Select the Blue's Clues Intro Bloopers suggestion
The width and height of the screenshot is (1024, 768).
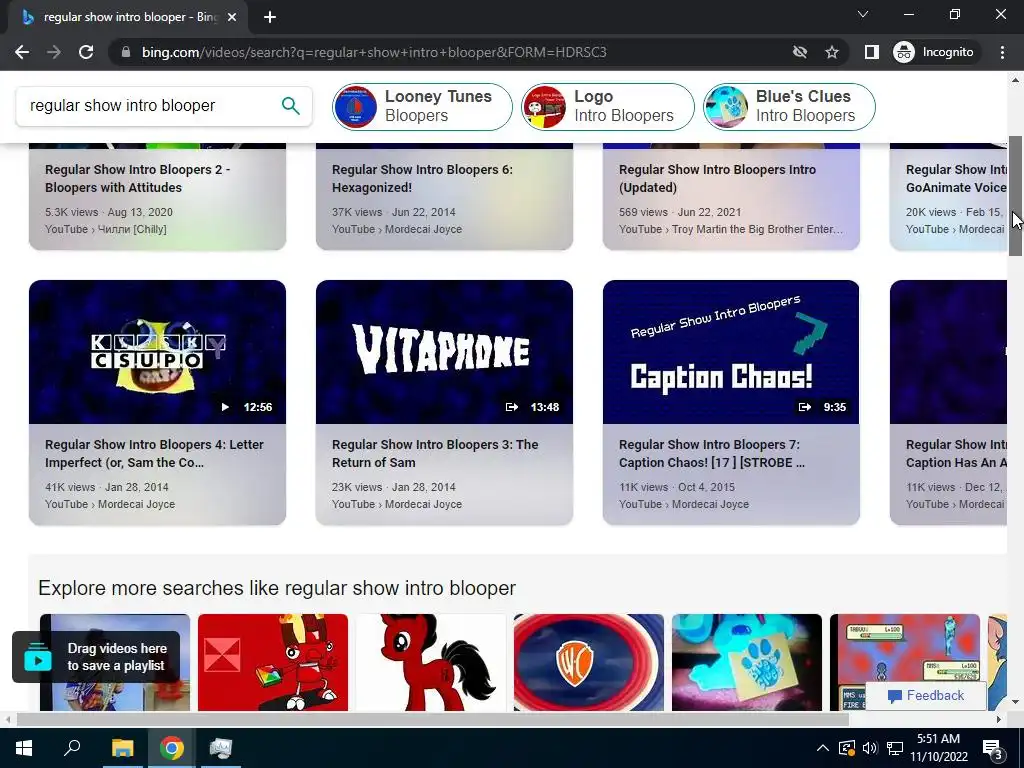[789, 106]
